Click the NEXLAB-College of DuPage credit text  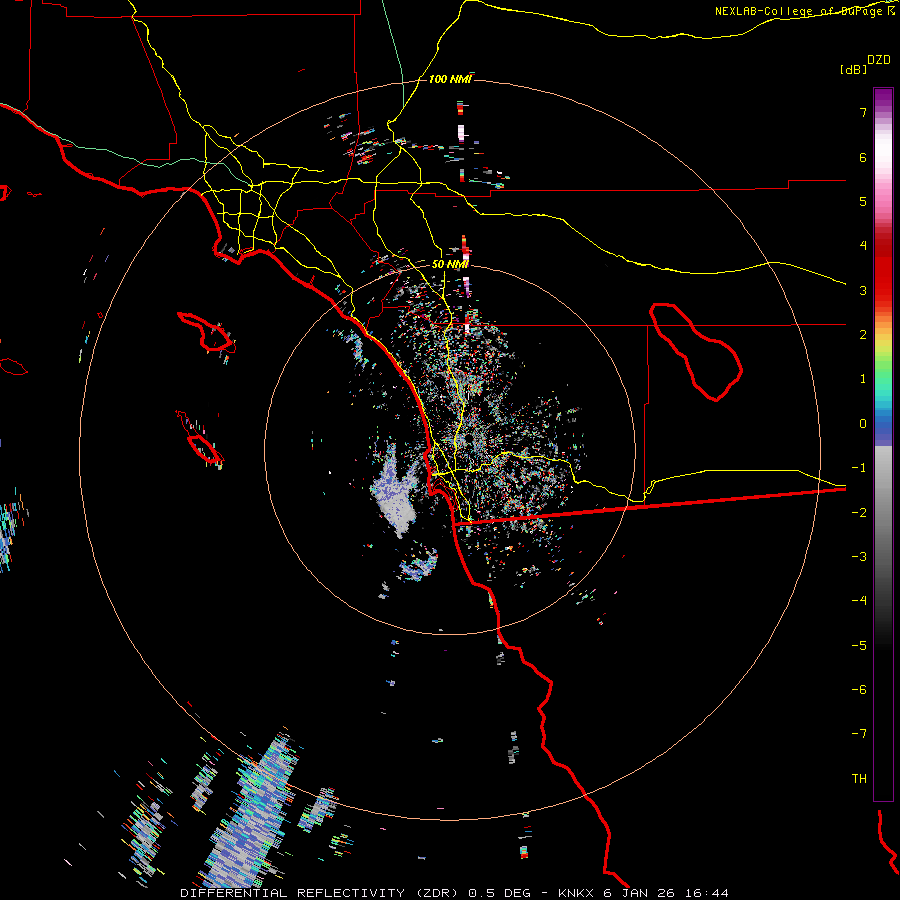(x=801, y=11)
